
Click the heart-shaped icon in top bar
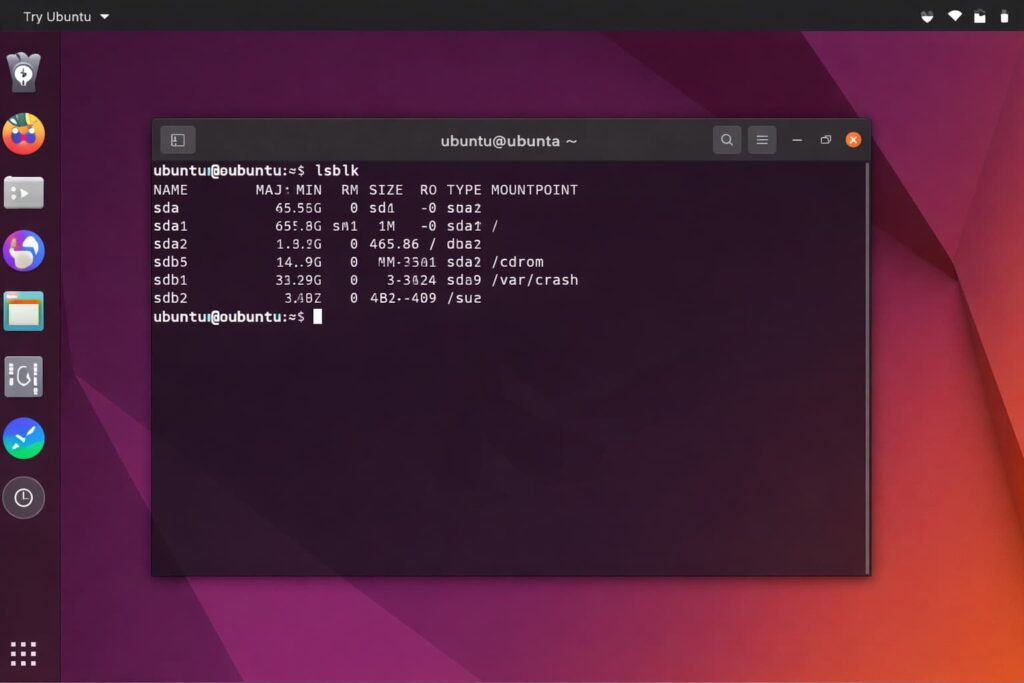[x=926, y=16]
